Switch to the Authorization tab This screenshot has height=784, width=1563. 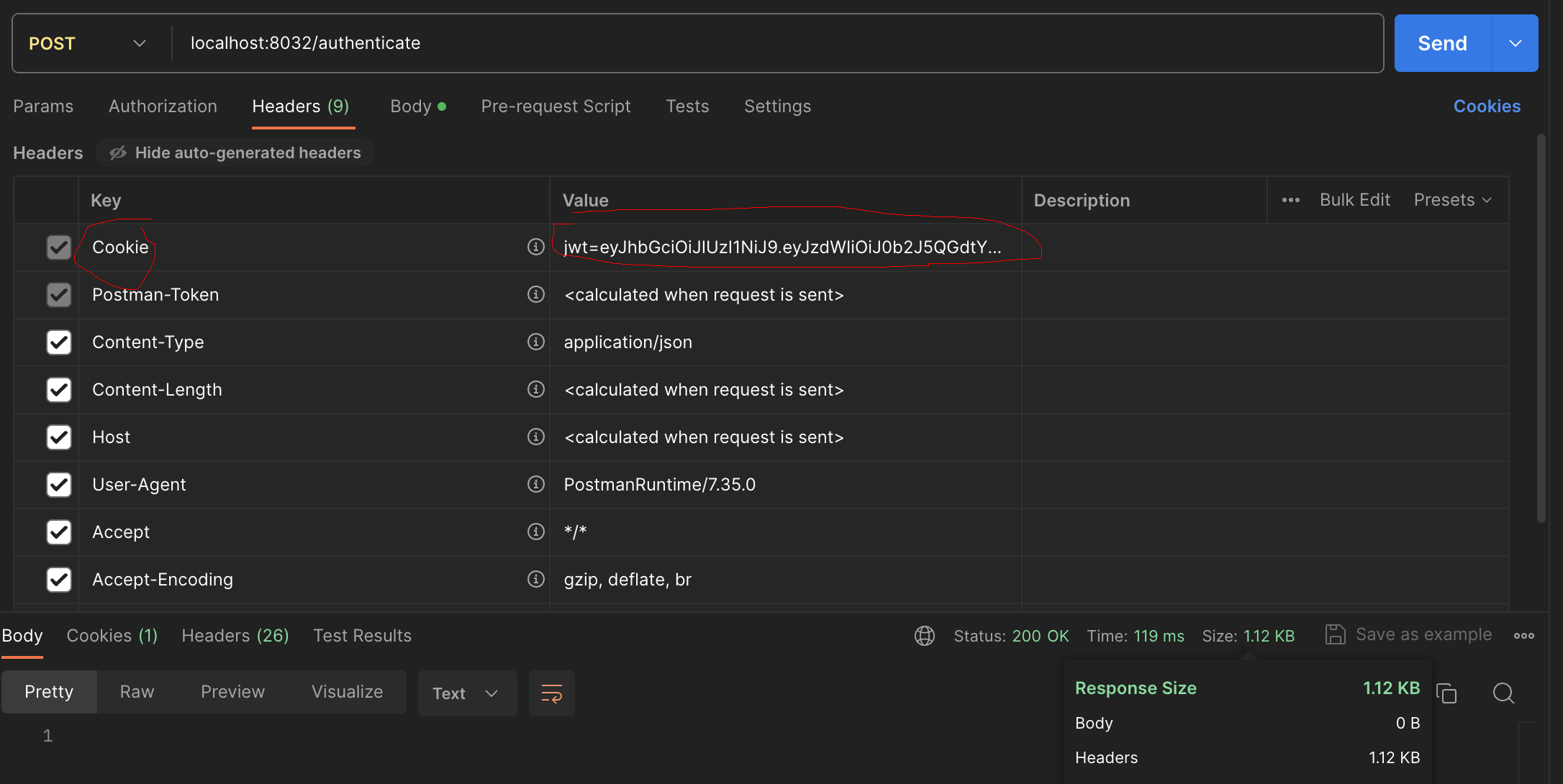(163, 106)
